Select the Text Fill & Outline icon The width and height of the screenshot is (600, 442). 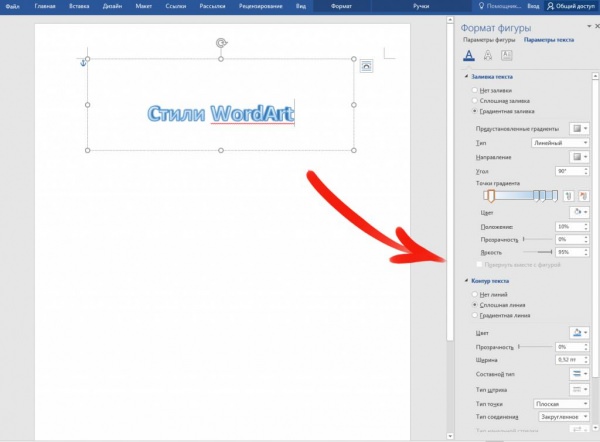469,55
